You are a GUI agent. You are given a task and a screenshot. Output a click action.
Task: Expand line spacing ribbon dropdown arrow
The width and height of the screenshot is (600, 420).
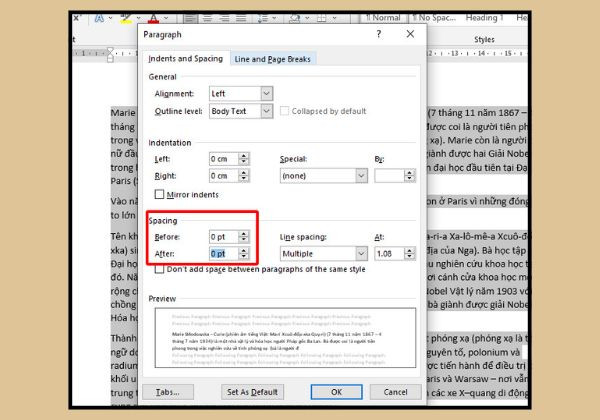point(274,18)
